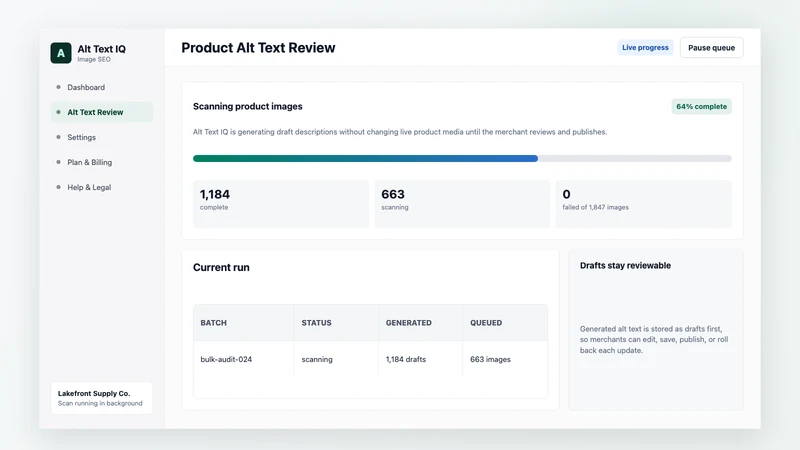Click the Live progress badge
This screenshot has height=450, width=800.
[x=645, y=47]
